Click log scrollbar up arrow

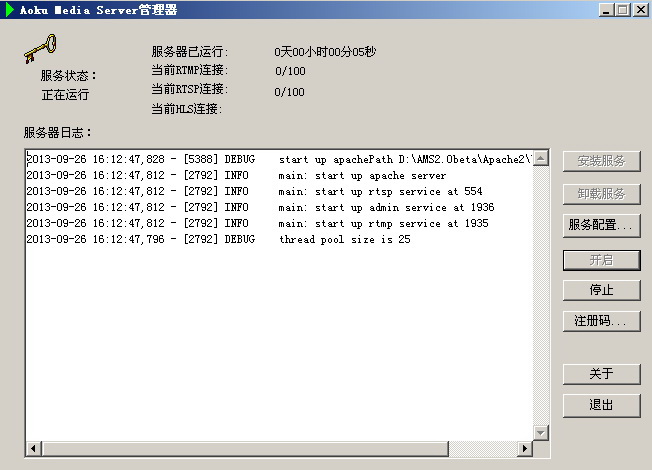541,158
